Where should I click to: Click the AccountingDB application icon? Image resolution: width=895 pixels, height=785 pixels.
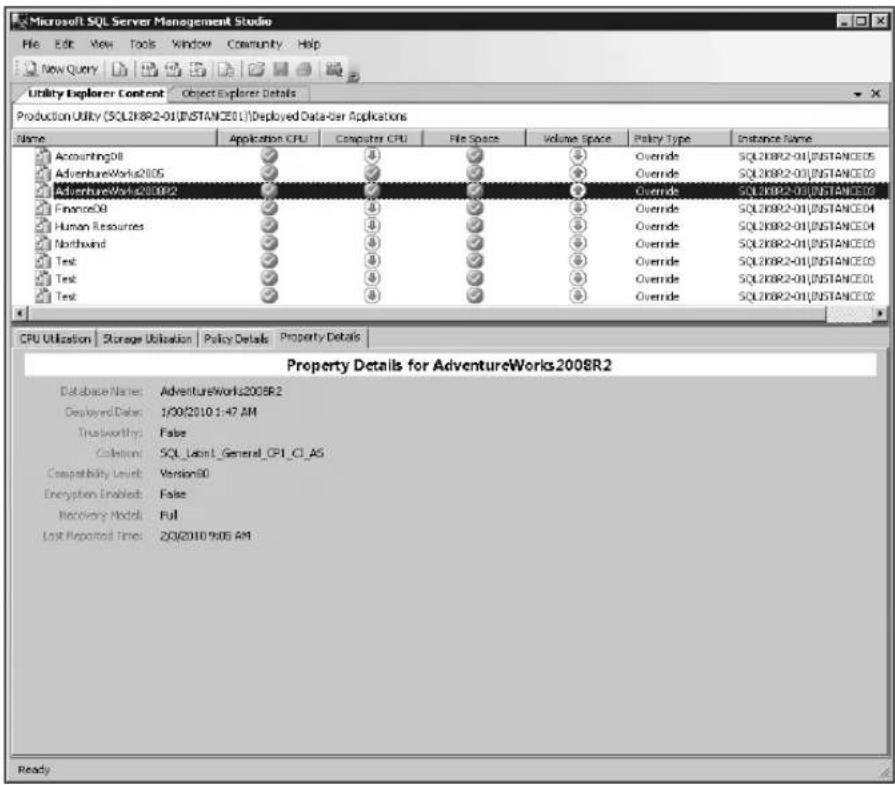[x=43, y=156]
